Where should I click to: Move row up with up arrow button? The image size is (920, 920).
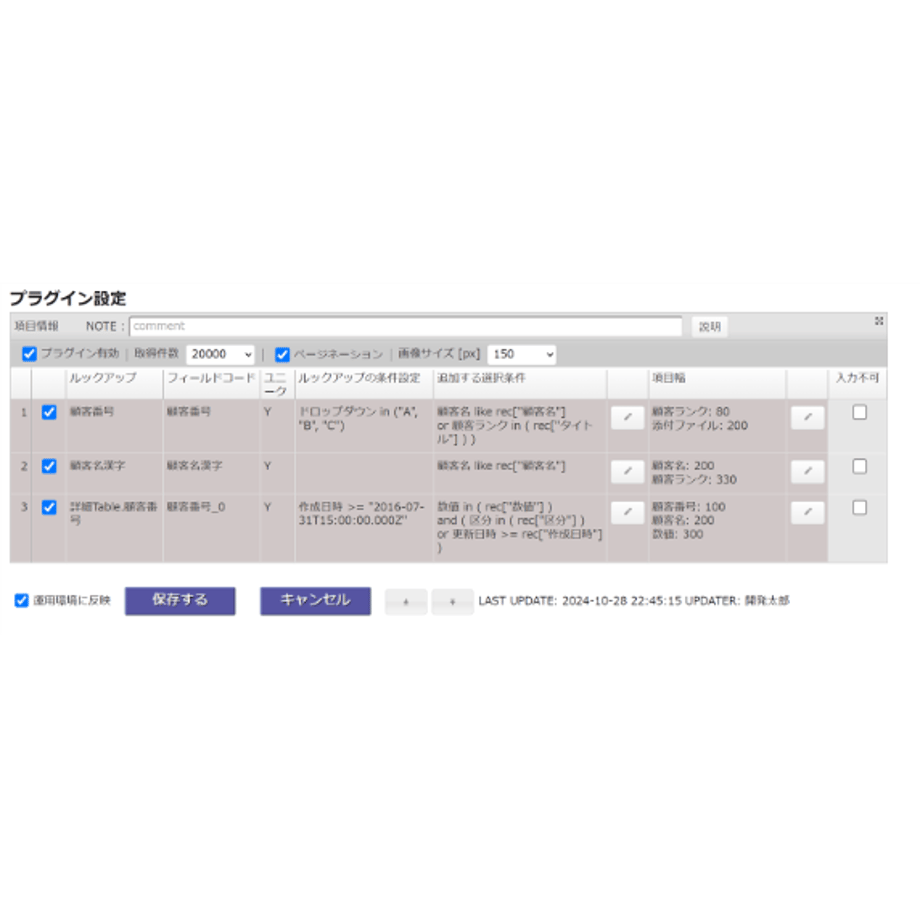coord(406,601)
